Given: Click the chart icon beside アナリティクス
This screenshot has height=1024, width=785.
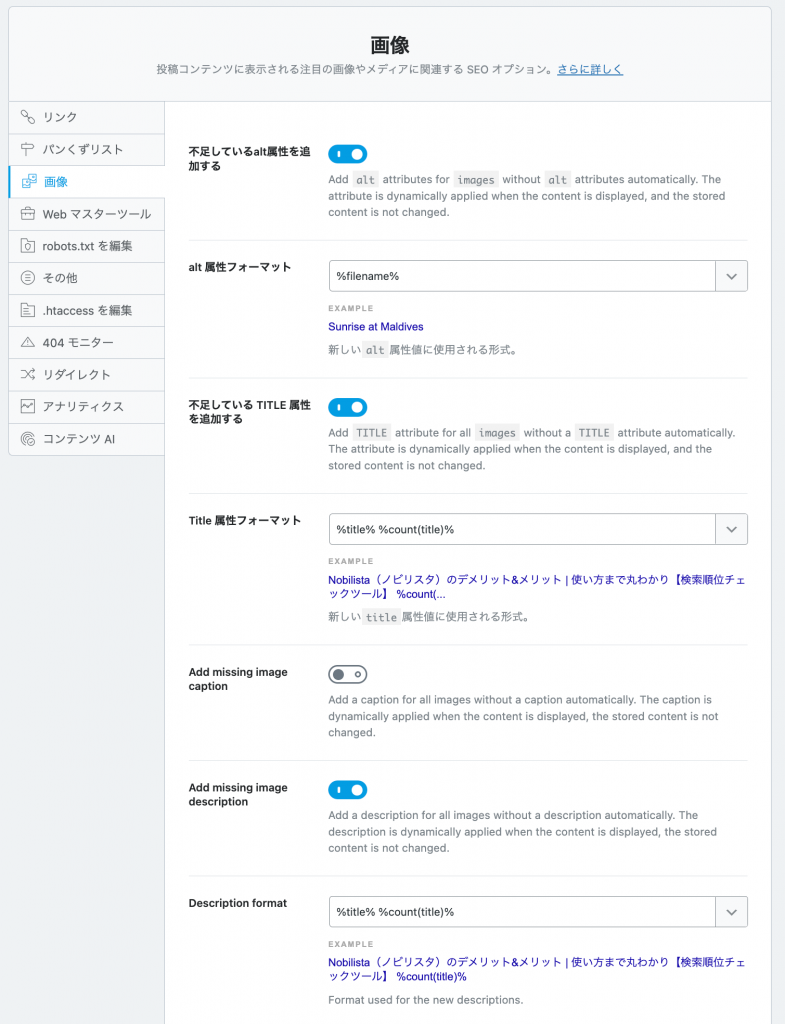Looking at the screenshot, I should pos(27,406).
